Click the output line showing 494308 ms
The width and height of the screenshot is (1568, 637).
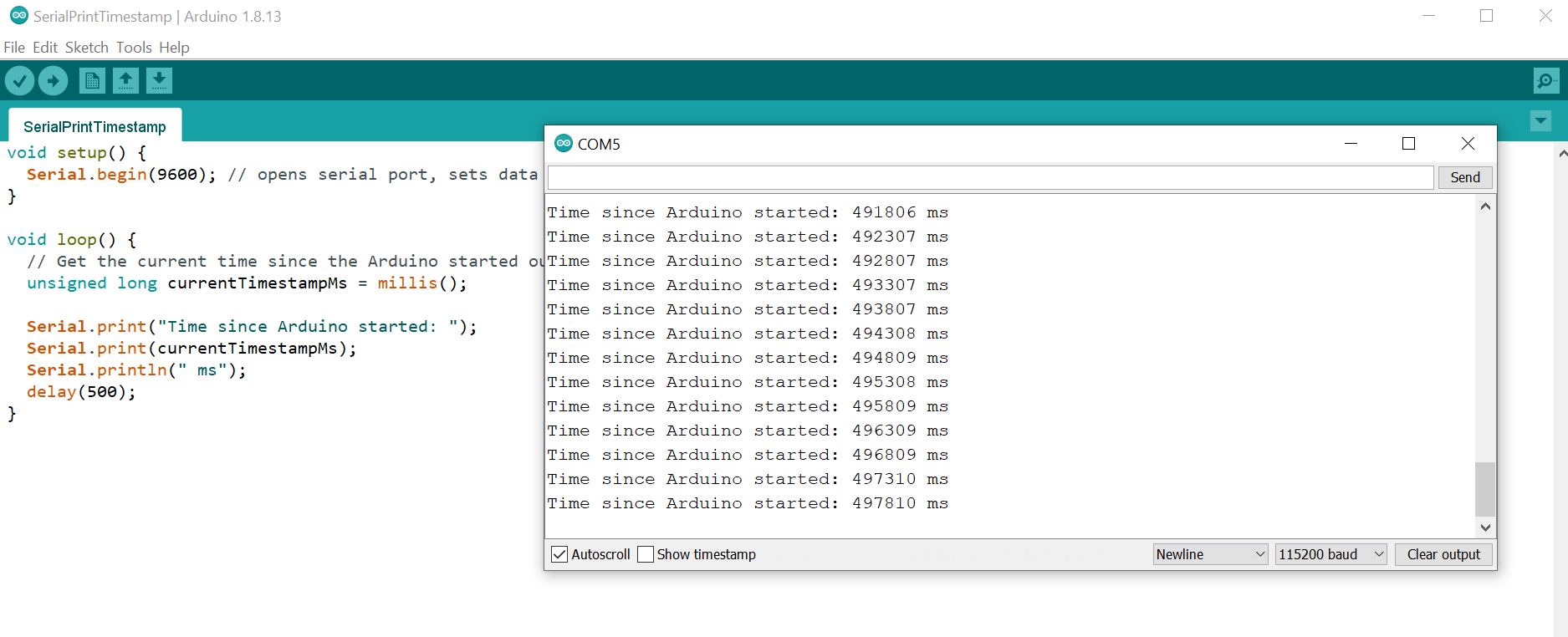click(x=748, y=334)
